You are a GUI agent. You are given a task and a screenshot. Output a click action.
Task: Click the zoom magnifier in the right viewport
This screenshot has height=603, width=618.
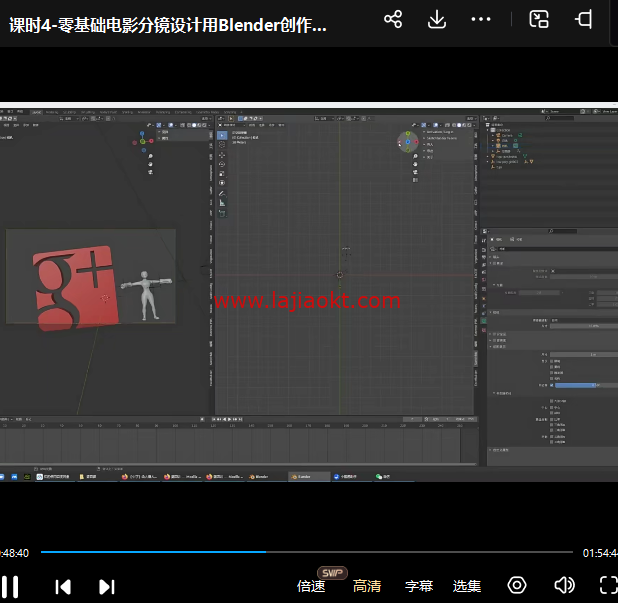pos(415,156)
